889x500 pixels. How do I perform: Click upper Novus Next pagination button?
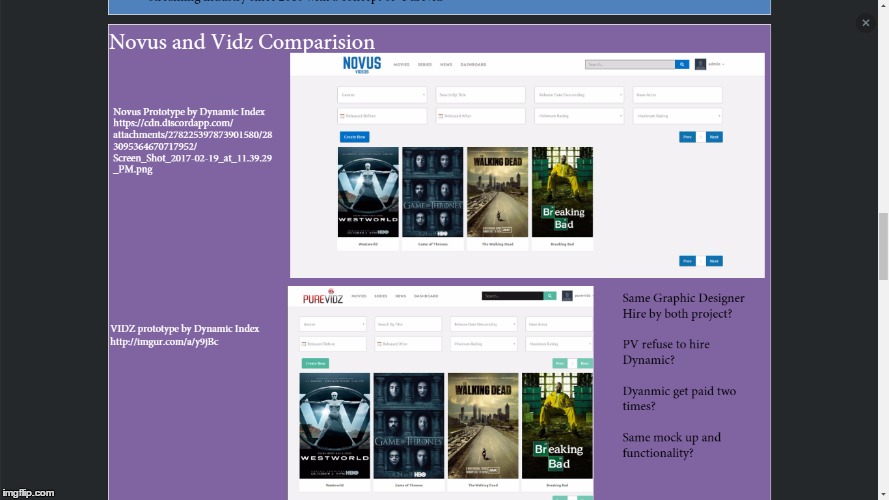(714, 137)
